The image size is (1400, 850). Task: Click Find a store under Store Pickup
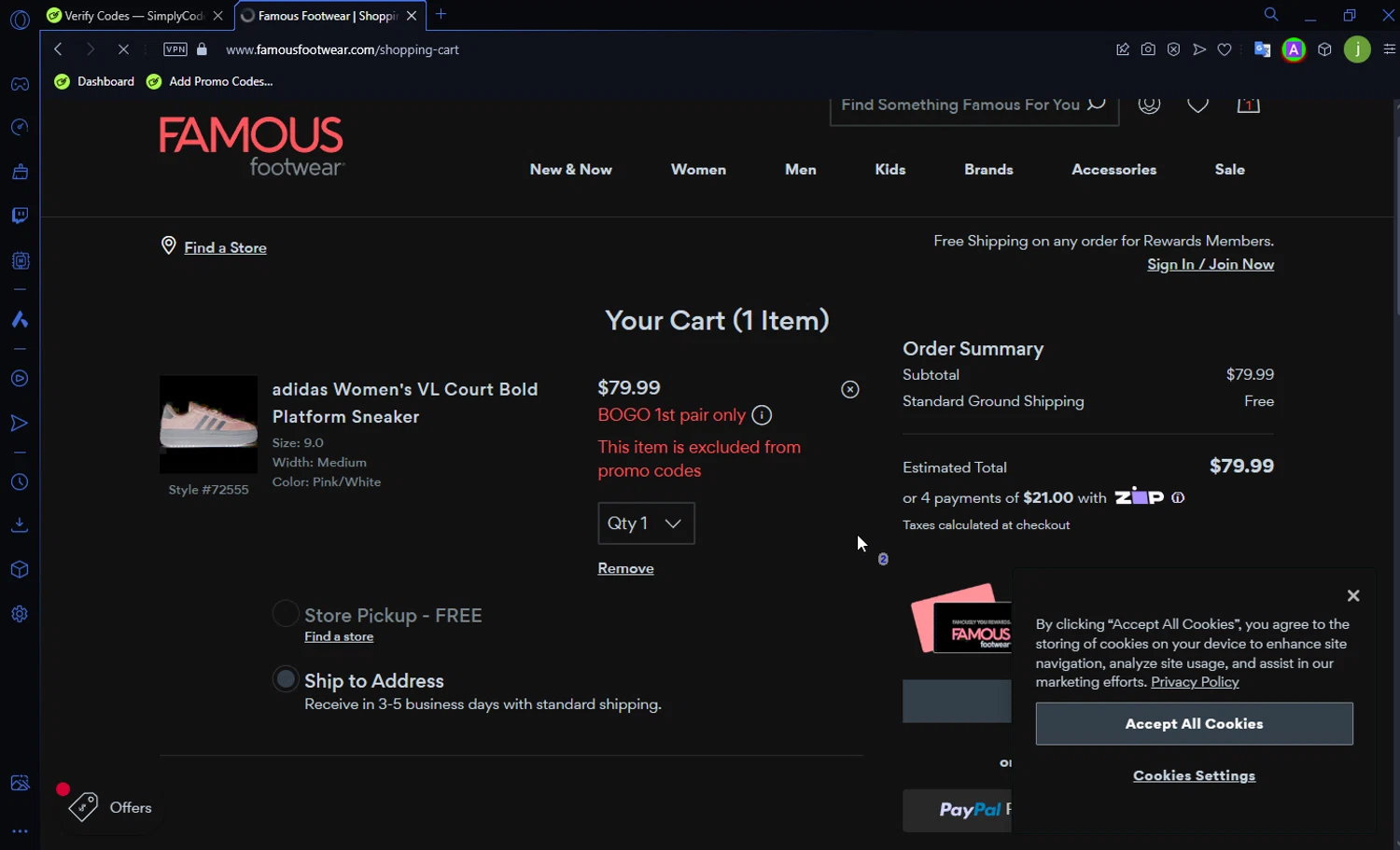pyautogui.click(x=339, y=636)
